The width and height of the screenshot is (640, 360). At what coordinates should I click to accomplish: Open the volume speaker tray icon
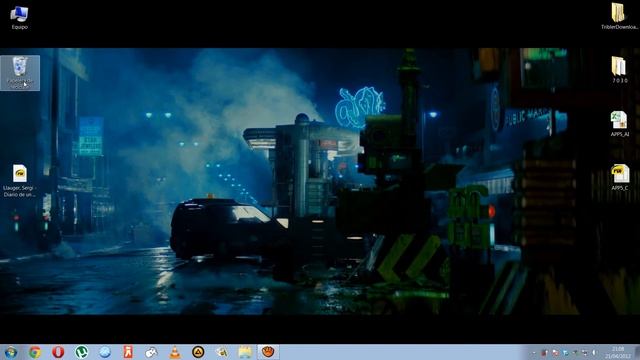595,352
